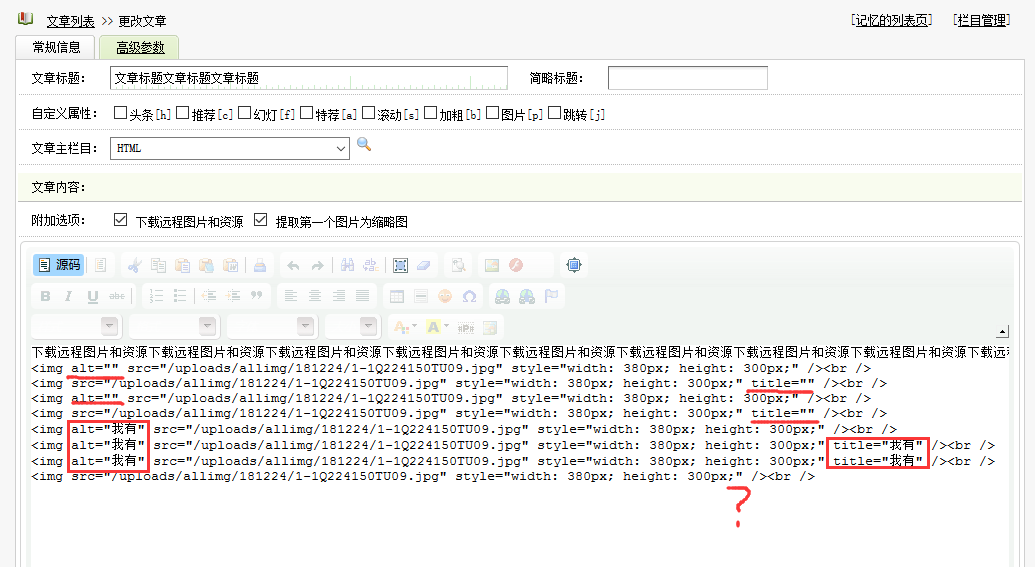The image size is (1035, 567).
Task: Uncheck 下载远程图片和资源 option
Action: click(x=121, y=220)
